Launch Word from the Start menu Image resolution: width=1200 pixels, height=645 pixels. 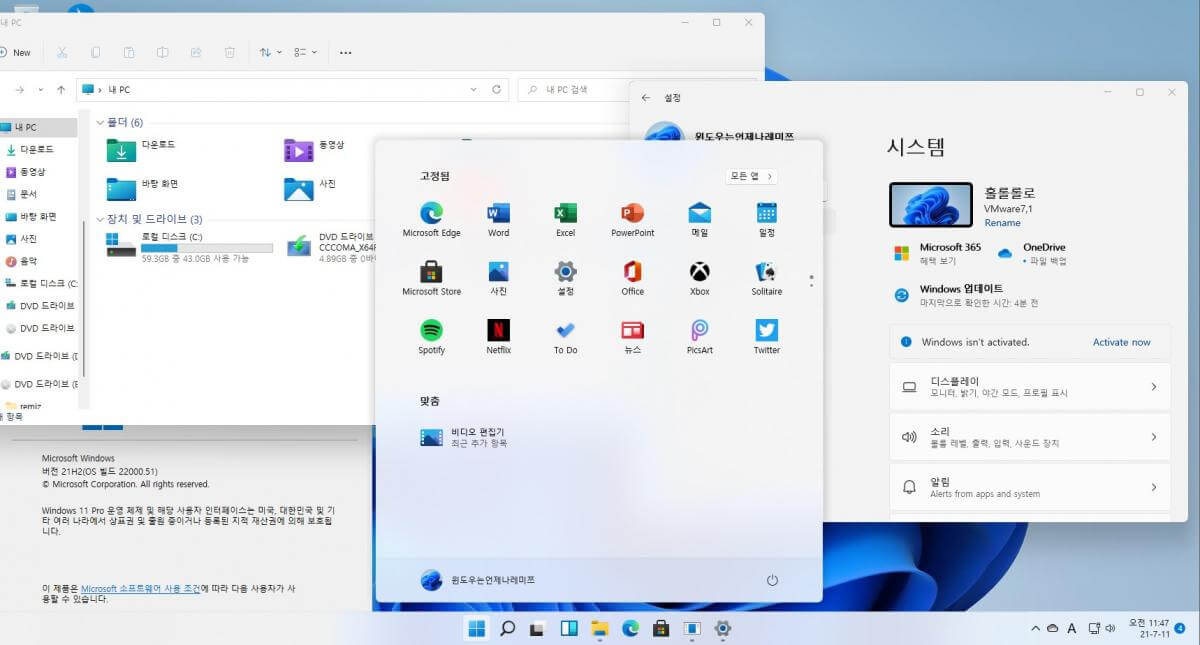pyautogui.click(x=498, y=219)
